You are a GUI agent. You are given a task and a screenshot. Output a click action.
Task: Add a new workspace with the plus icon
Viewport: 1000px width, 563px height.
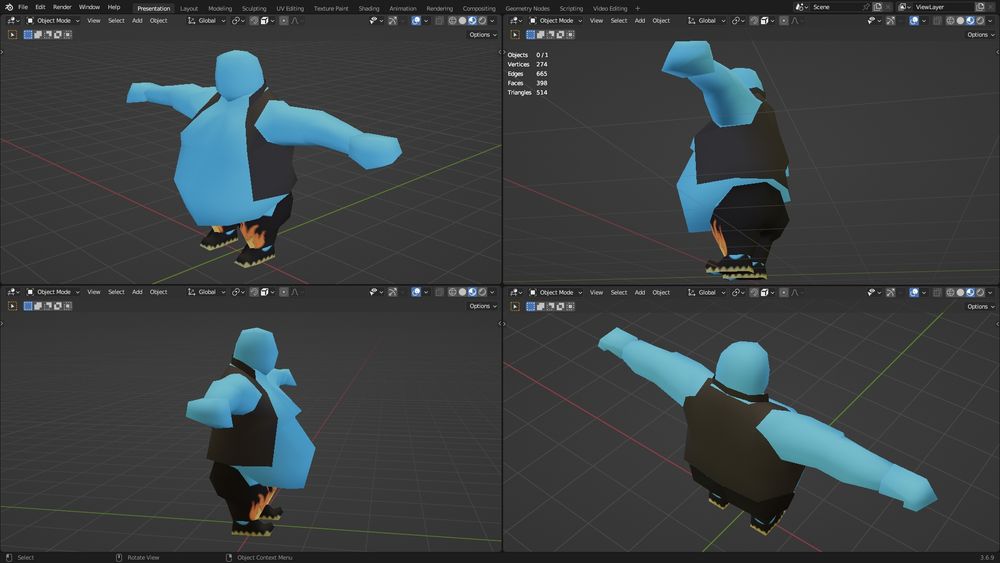click(638, 8)
